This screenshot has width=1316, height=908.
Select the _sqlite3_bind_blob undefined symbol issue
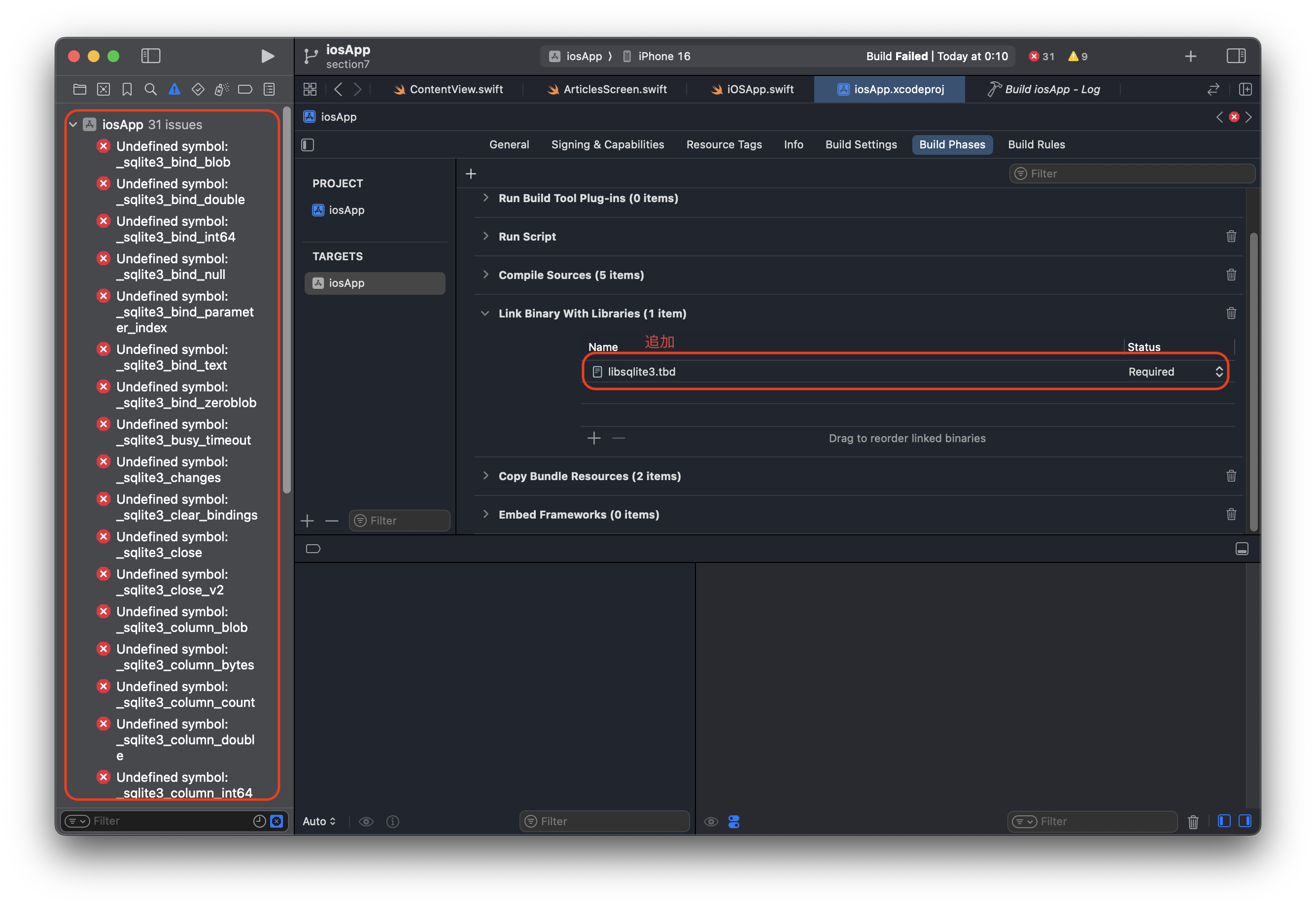pyautogui.click(x=173, y=154)
